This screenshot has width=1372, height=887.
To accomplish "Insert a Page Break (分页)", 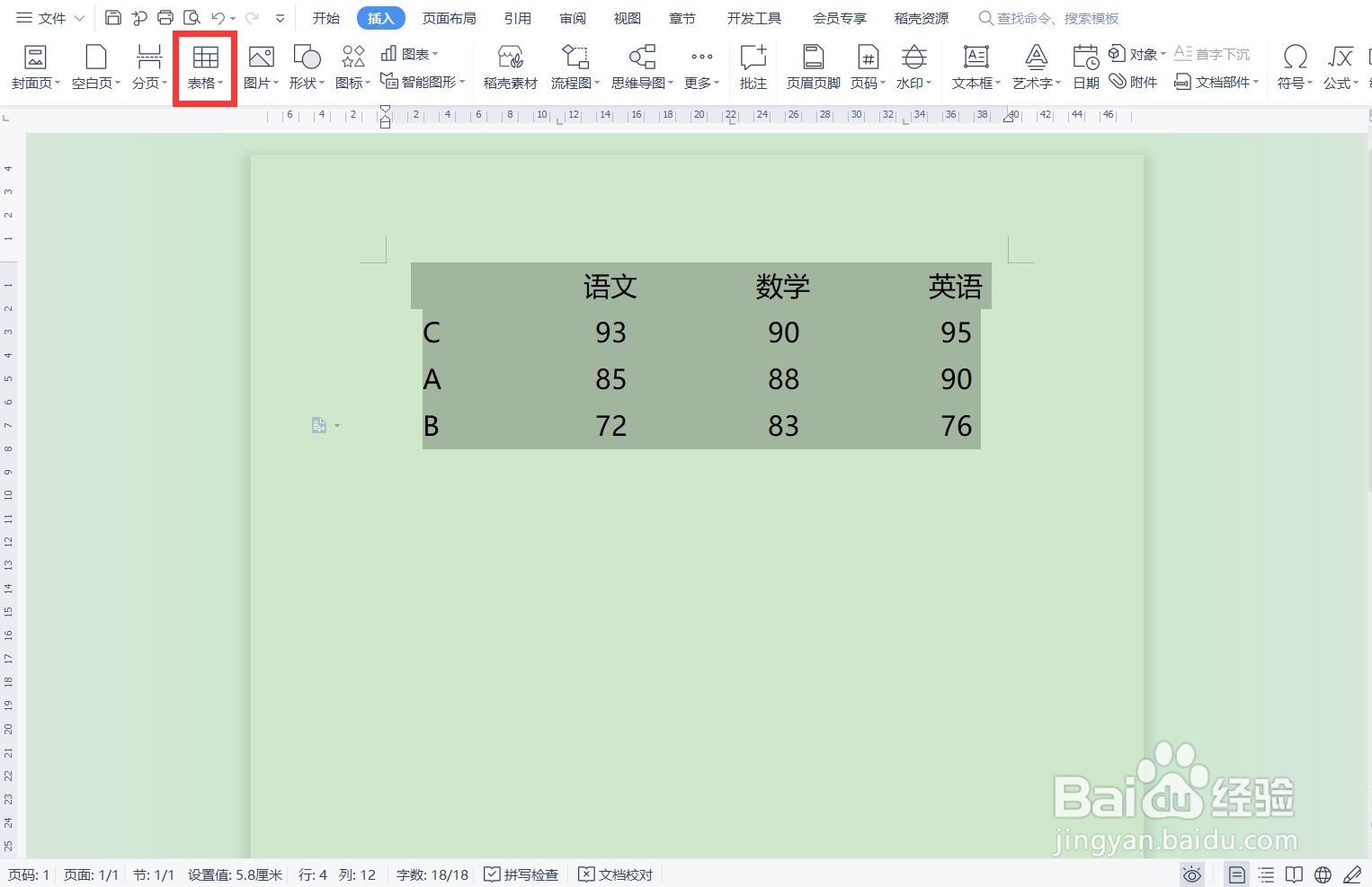I will click(149, 67).
